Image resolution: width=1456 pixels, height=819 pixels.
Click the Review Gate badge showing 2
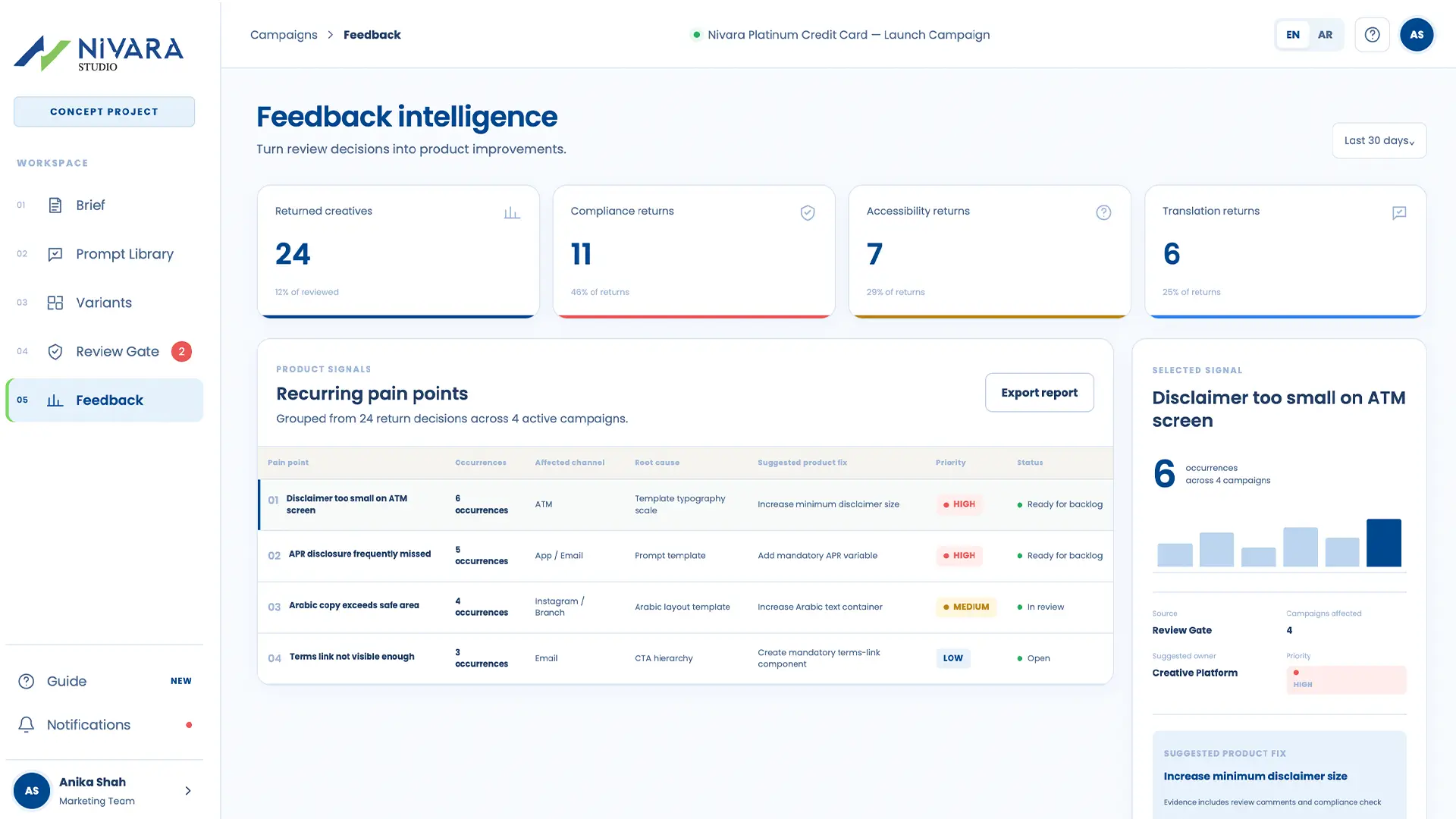[x=181, y=351]
